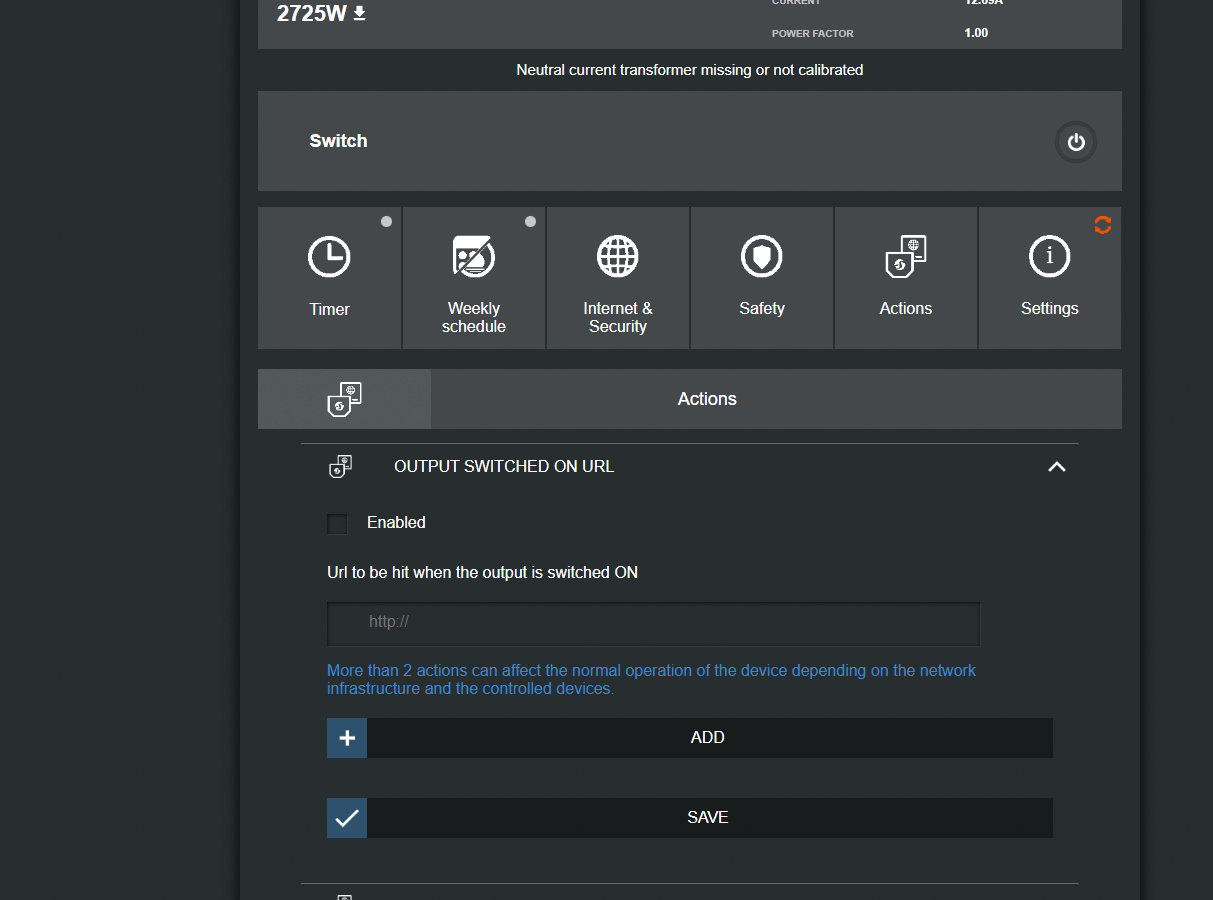This screenshot has height=900, width=1213.
Task: Click the Actions tile icon
Action: 905,257
